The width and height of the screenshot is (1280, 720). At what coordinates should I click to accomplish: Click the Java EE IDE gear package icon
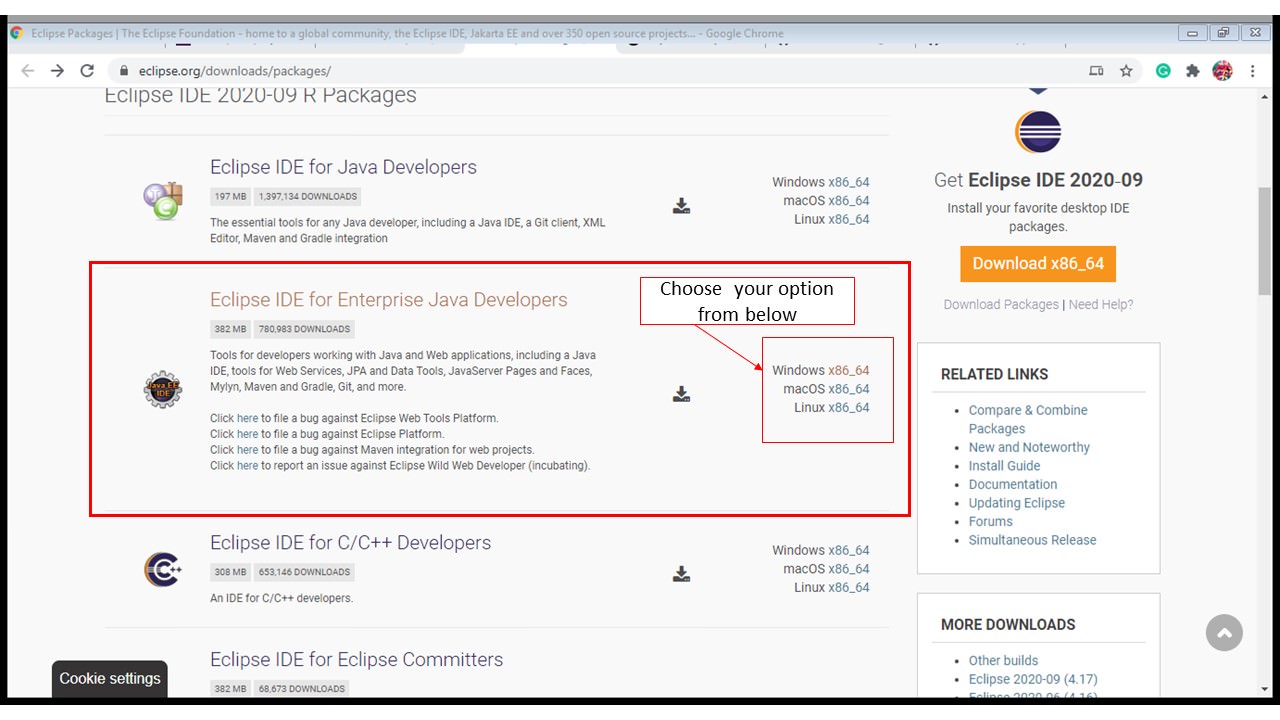pyautogui.click(x=163, y=389)
